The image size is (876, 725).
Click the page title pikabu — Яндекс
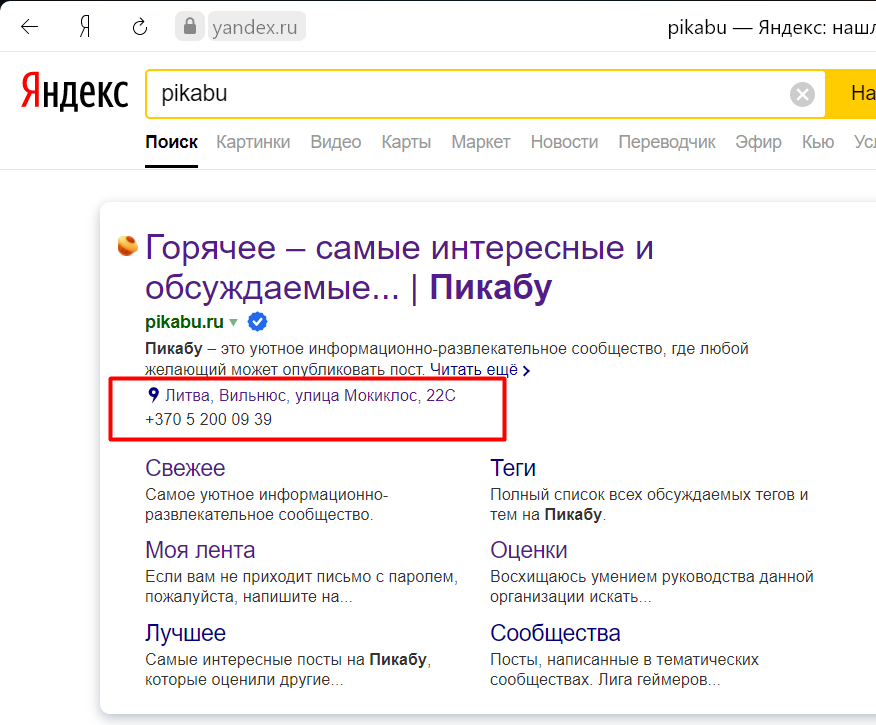[x=772, y=27]
